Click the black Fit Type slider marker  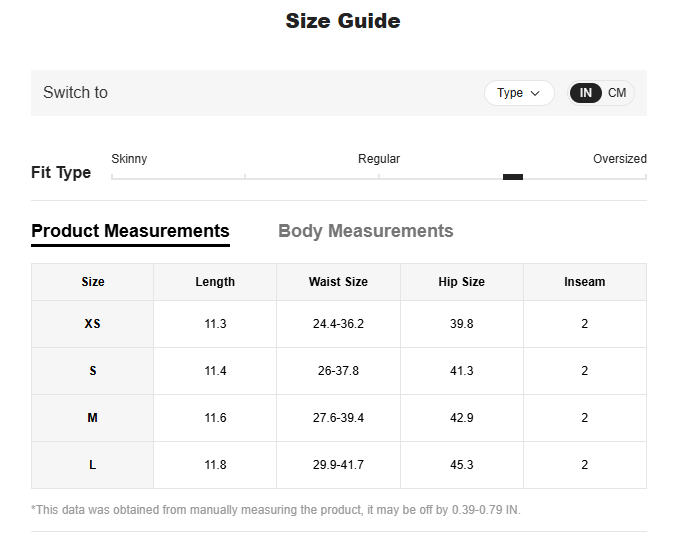pyautogui.click(x=512, y=177)
